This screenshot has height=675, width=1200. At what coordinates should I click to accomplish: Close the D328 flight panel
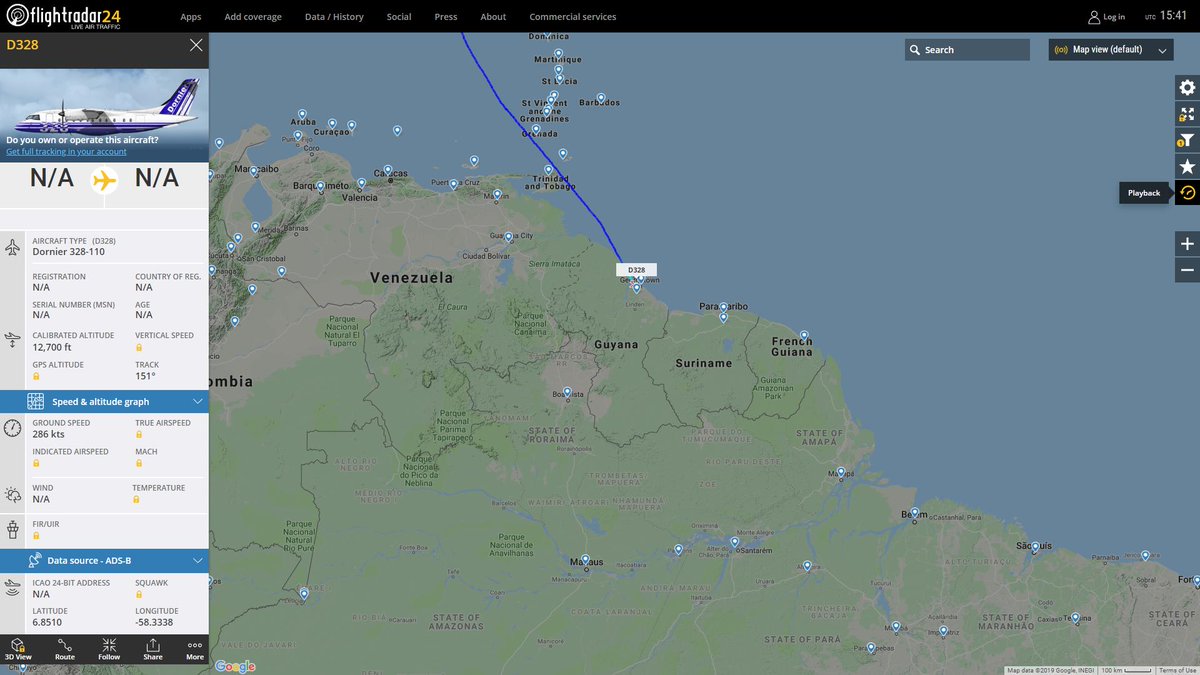coord(196,45)
